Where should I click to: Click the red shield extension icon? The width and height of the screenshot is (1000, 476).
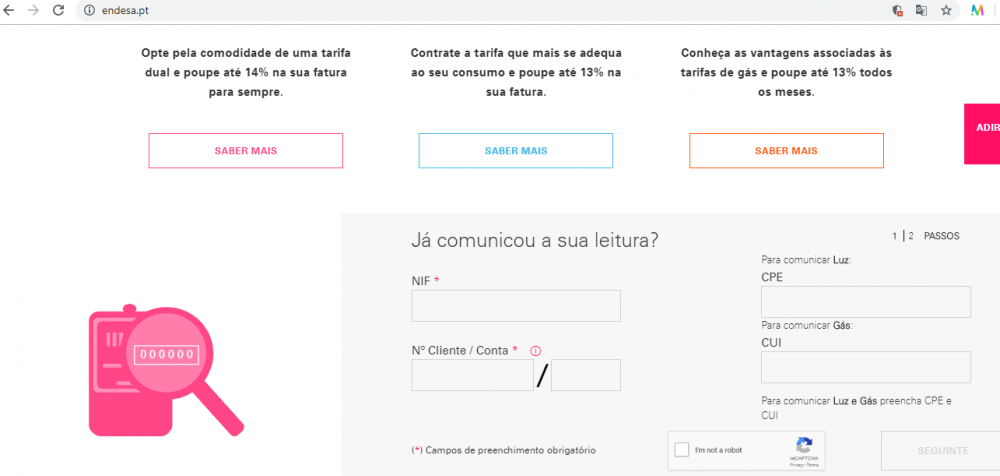[897, 10]
